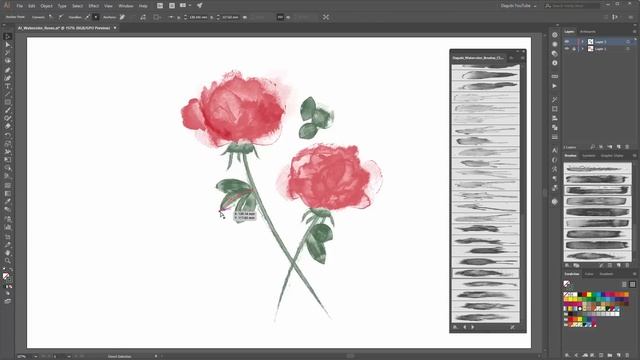The height and width of the screenshot is (360, 640).
Task: Switch to the Graphic Styles tab
Action: click(x=612, y=156)
